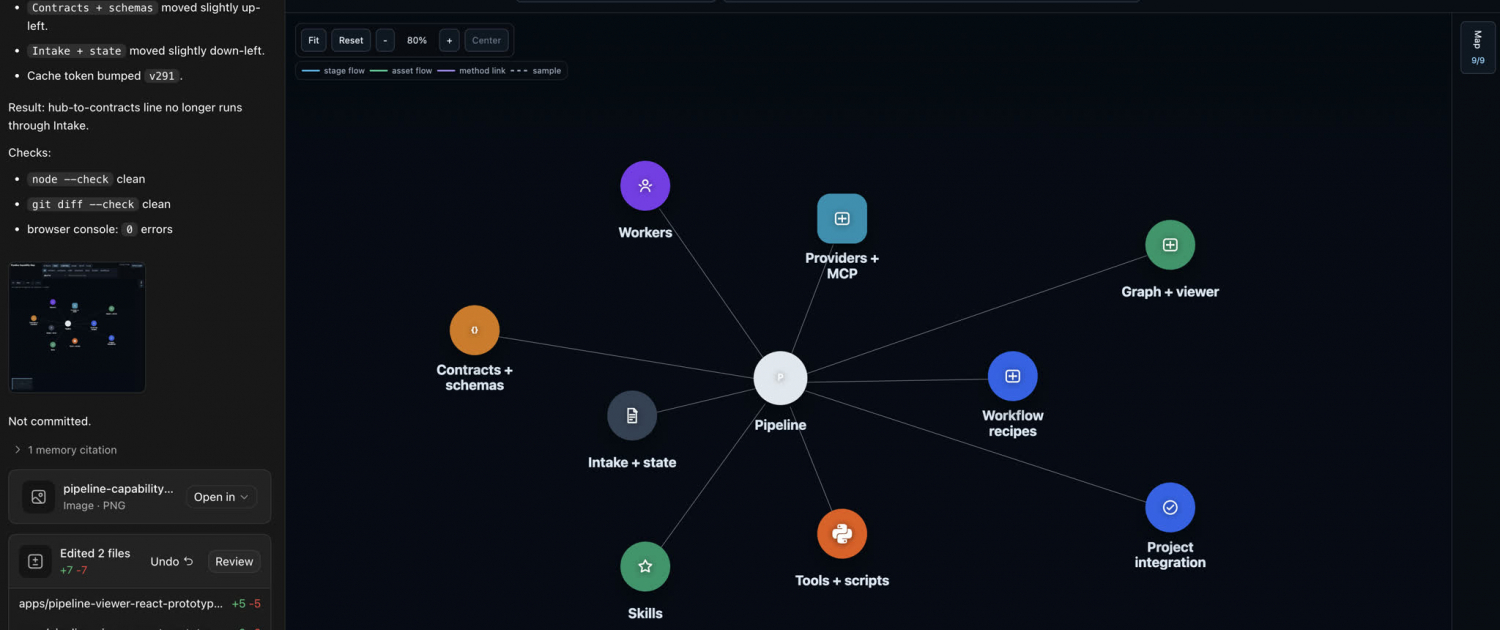
Task: Select the Skills star node icon
Action: click(x=645, y=567)
